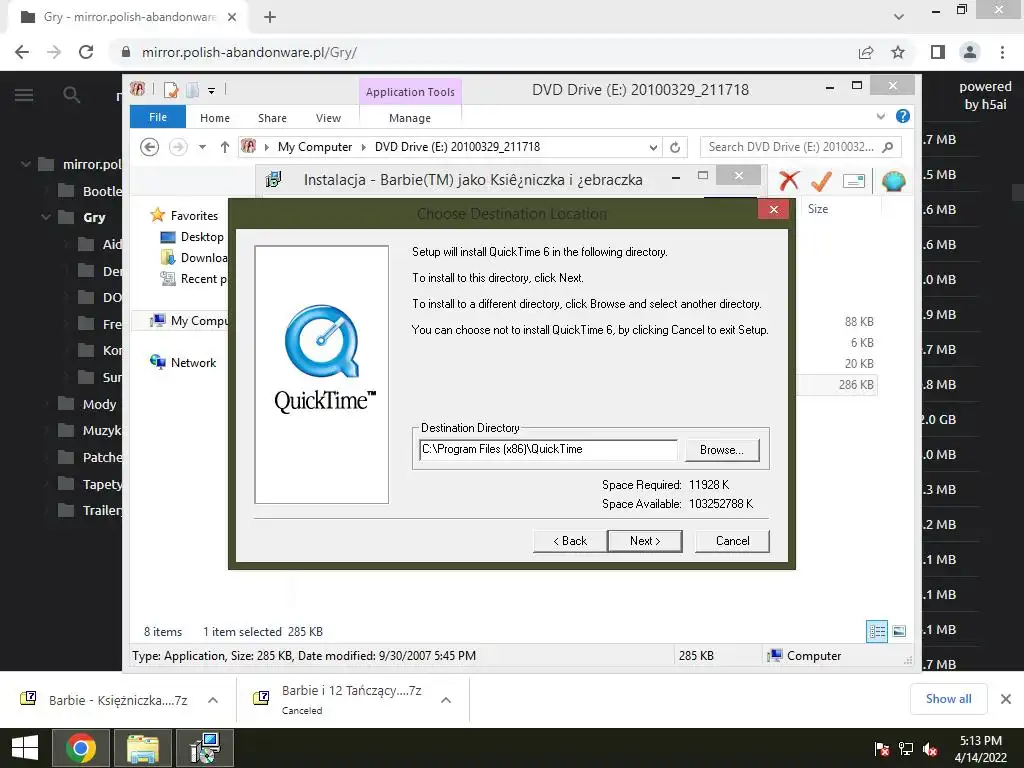Reload the Chrome page
1024x768 pixels.
pos(86,52)
